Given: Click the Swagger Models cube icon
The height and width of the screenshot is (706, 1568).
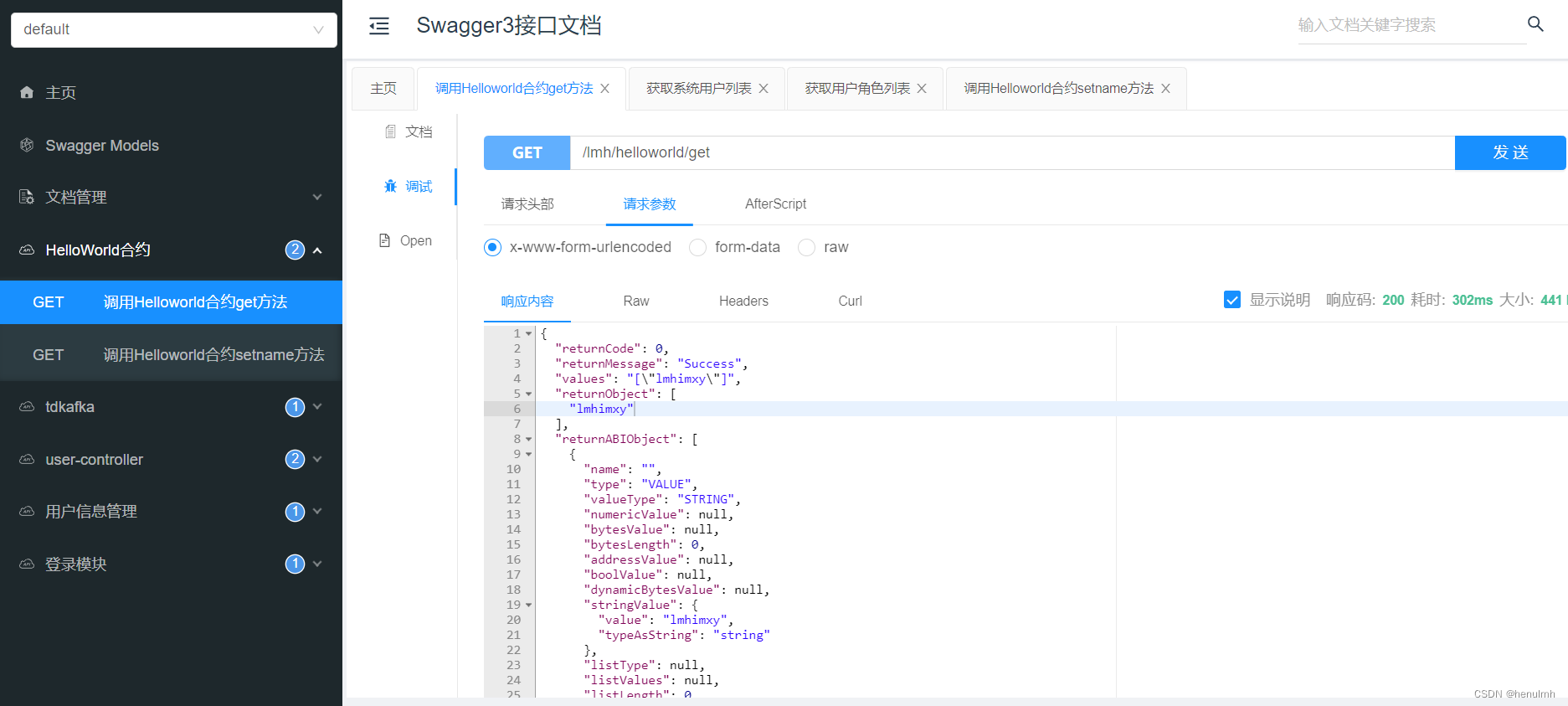Looking at the screenshot, I should point(27,145).
